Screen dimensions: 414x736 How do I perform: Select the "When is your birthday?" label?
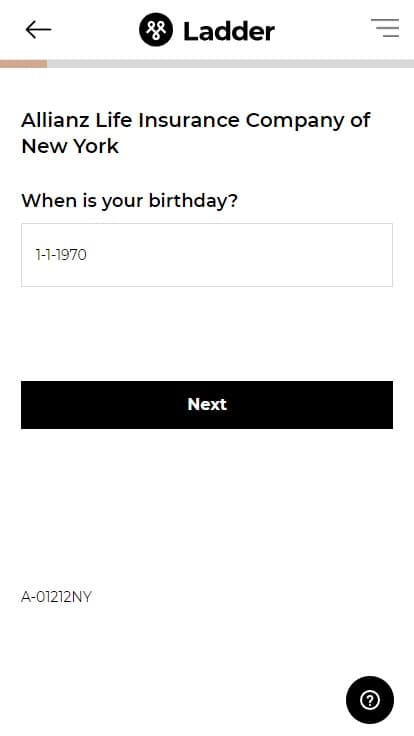[130, 201]
